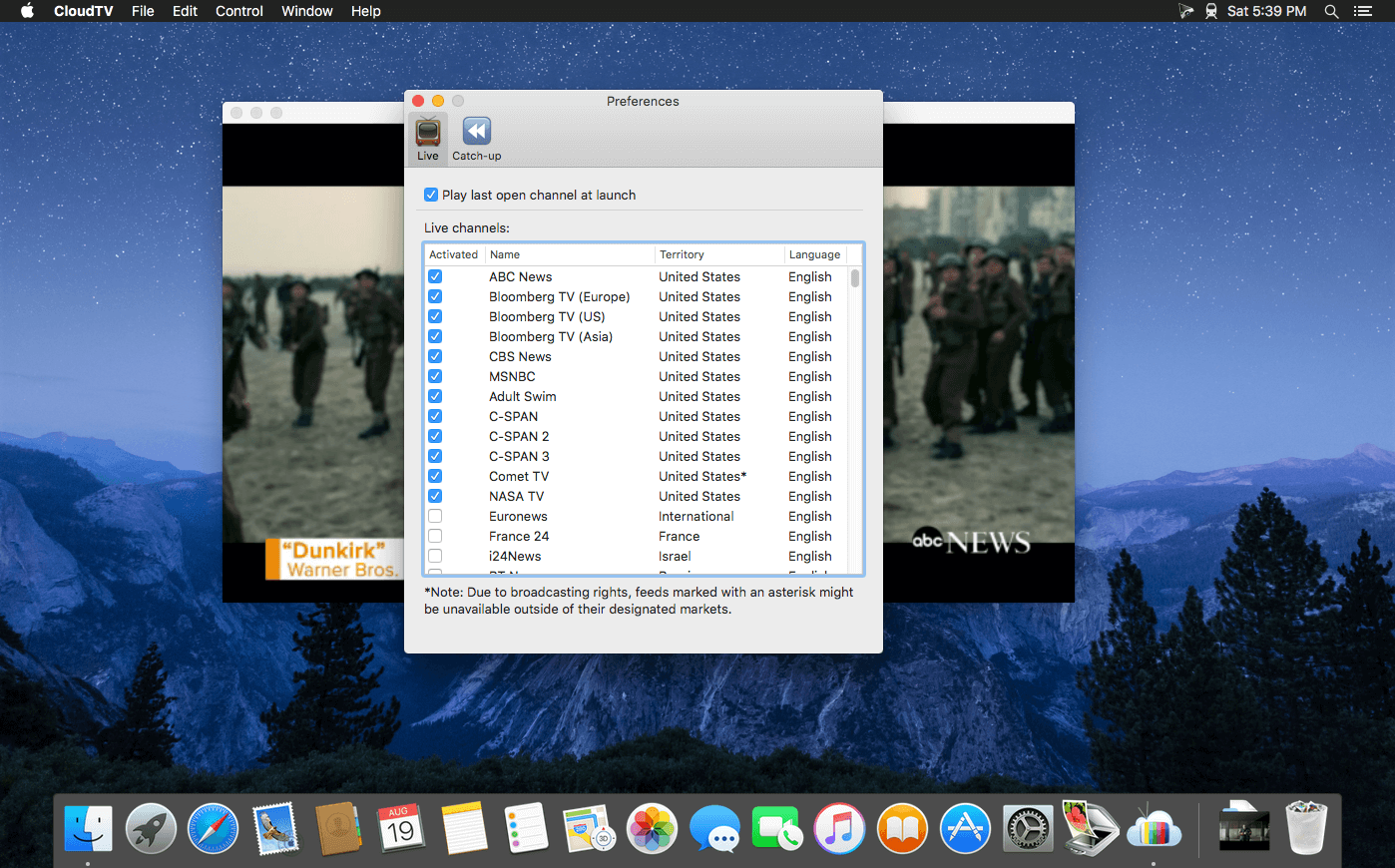Open Notes from the Dock
This screenshot has width=1395, height=868.
464,828
